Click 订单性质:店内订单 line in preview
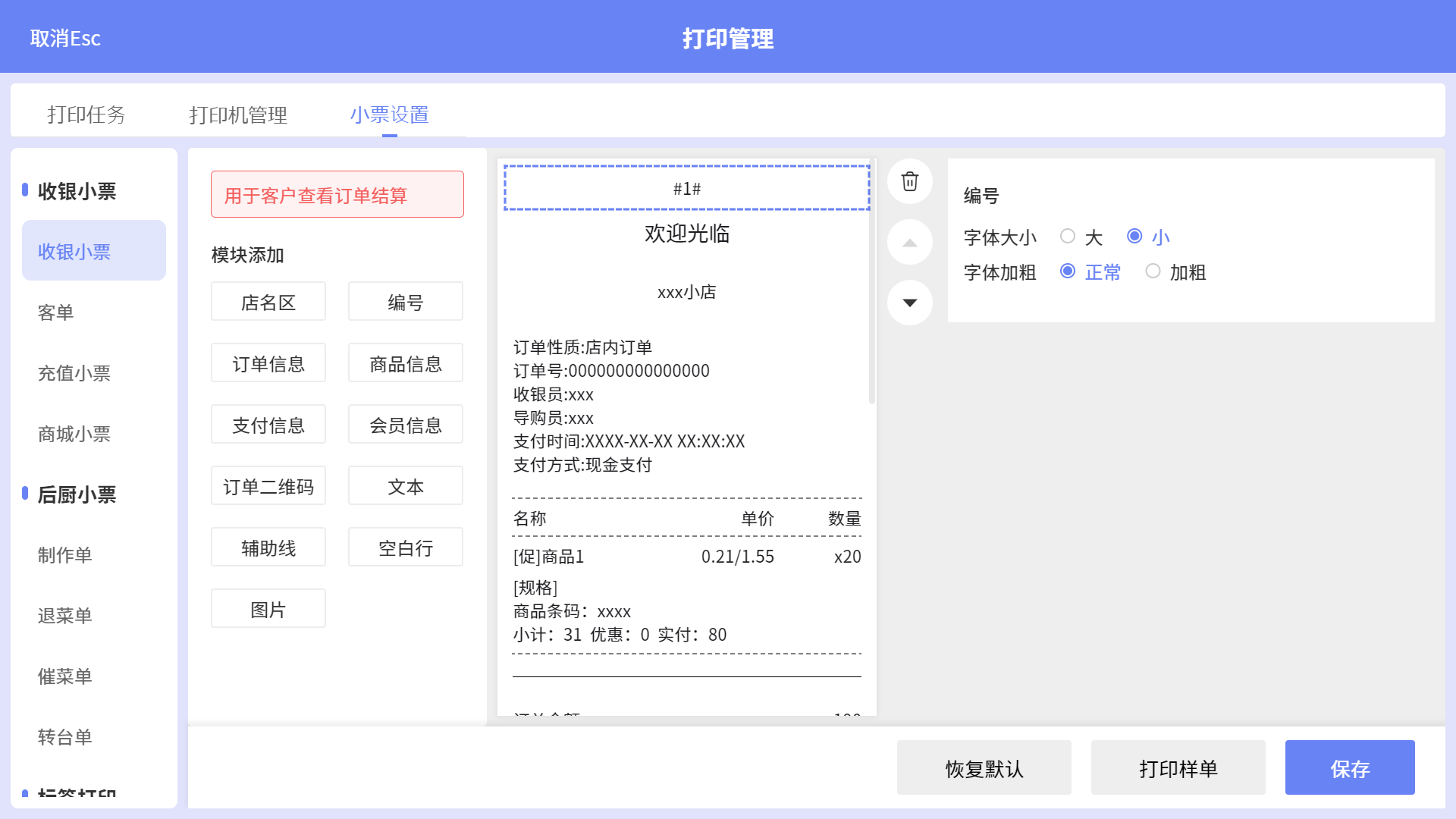The width and height of the screenshot is (1456, 819). click(582, 347)
